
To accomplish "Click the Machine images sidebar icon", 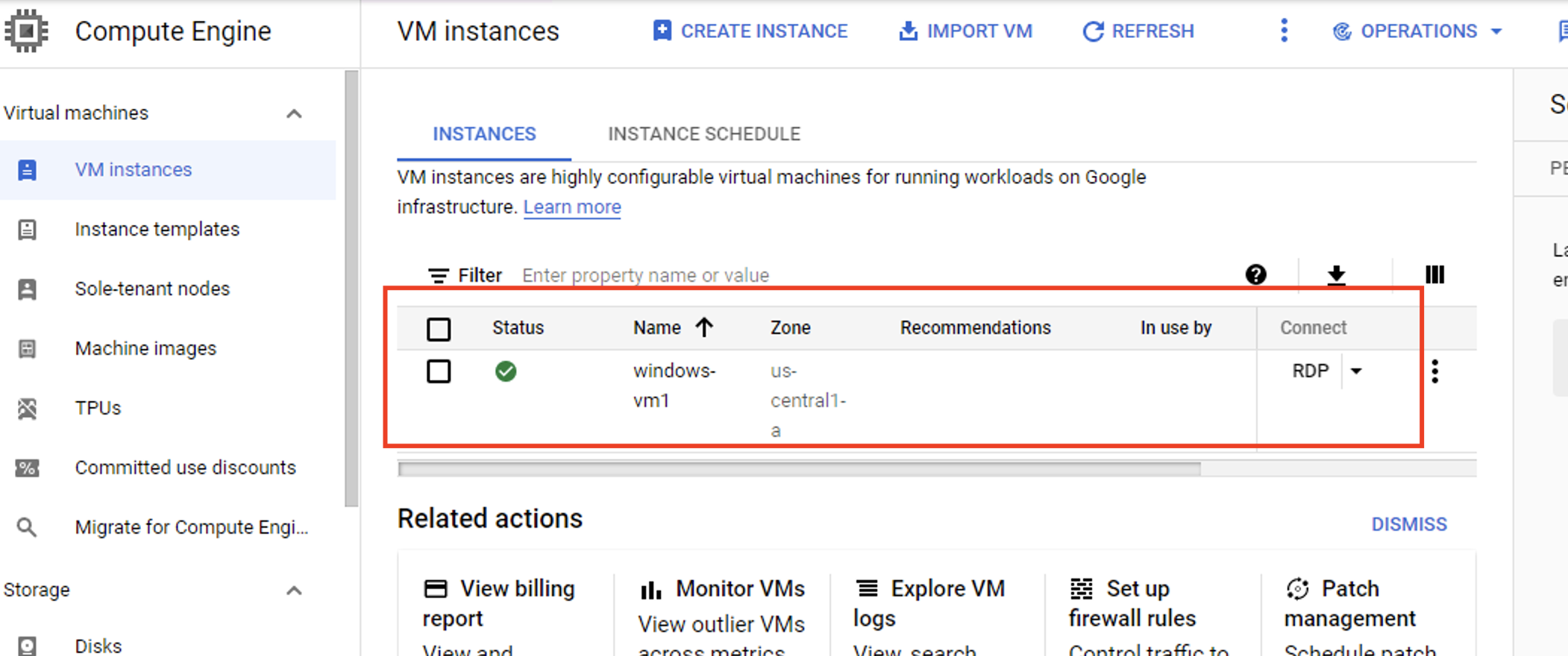I will [x=27, y=349].
